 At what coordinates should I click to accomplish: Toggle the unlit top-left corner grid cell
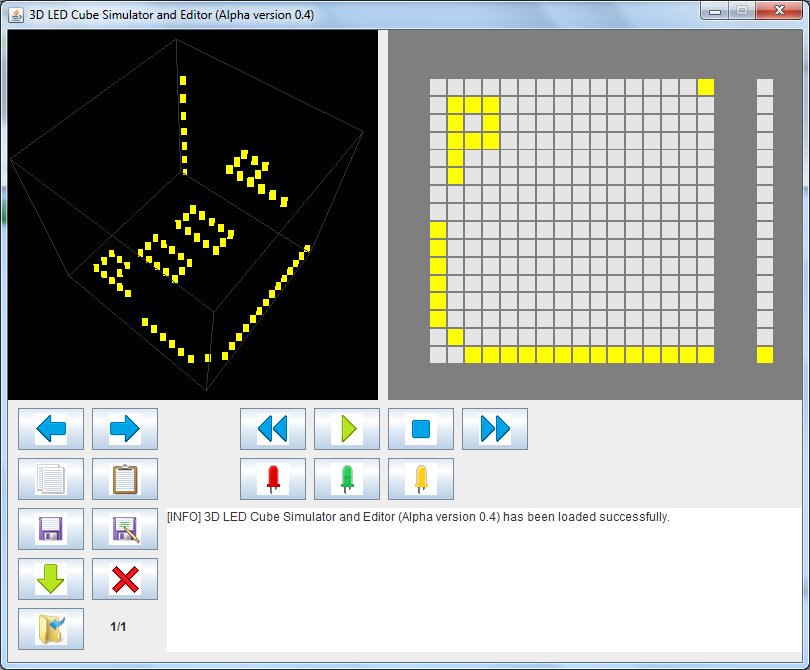click(x=438, y=87)
